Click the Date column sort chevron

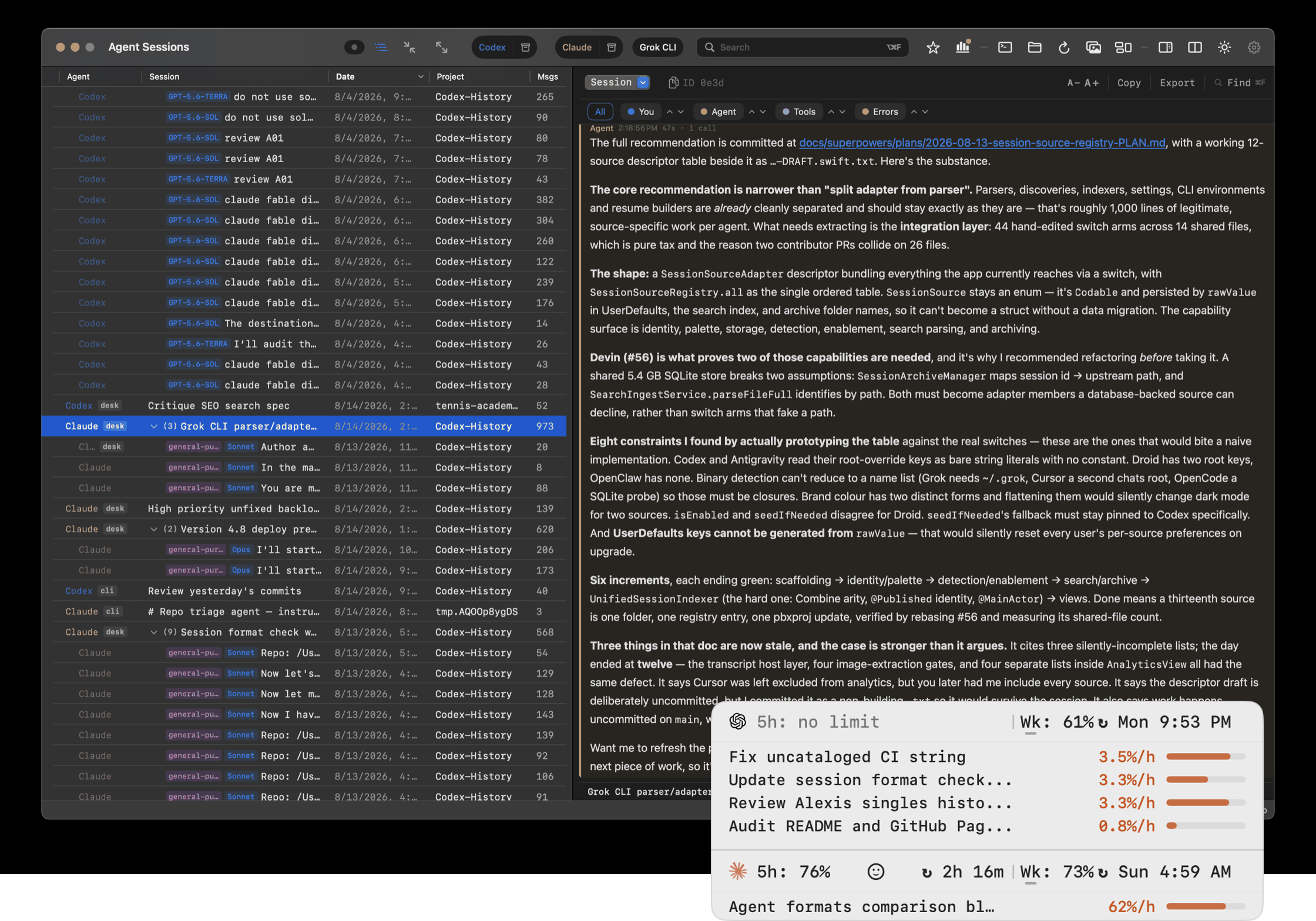pyautogui.click(x=421, y=77)
